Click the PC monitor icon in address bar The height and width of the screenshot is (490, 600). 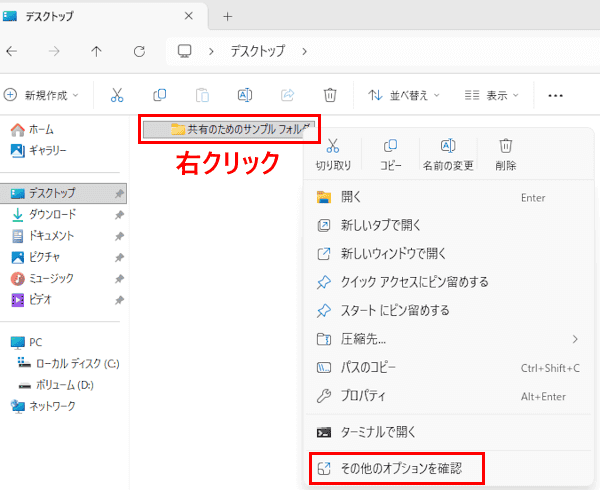click(184, 51)
